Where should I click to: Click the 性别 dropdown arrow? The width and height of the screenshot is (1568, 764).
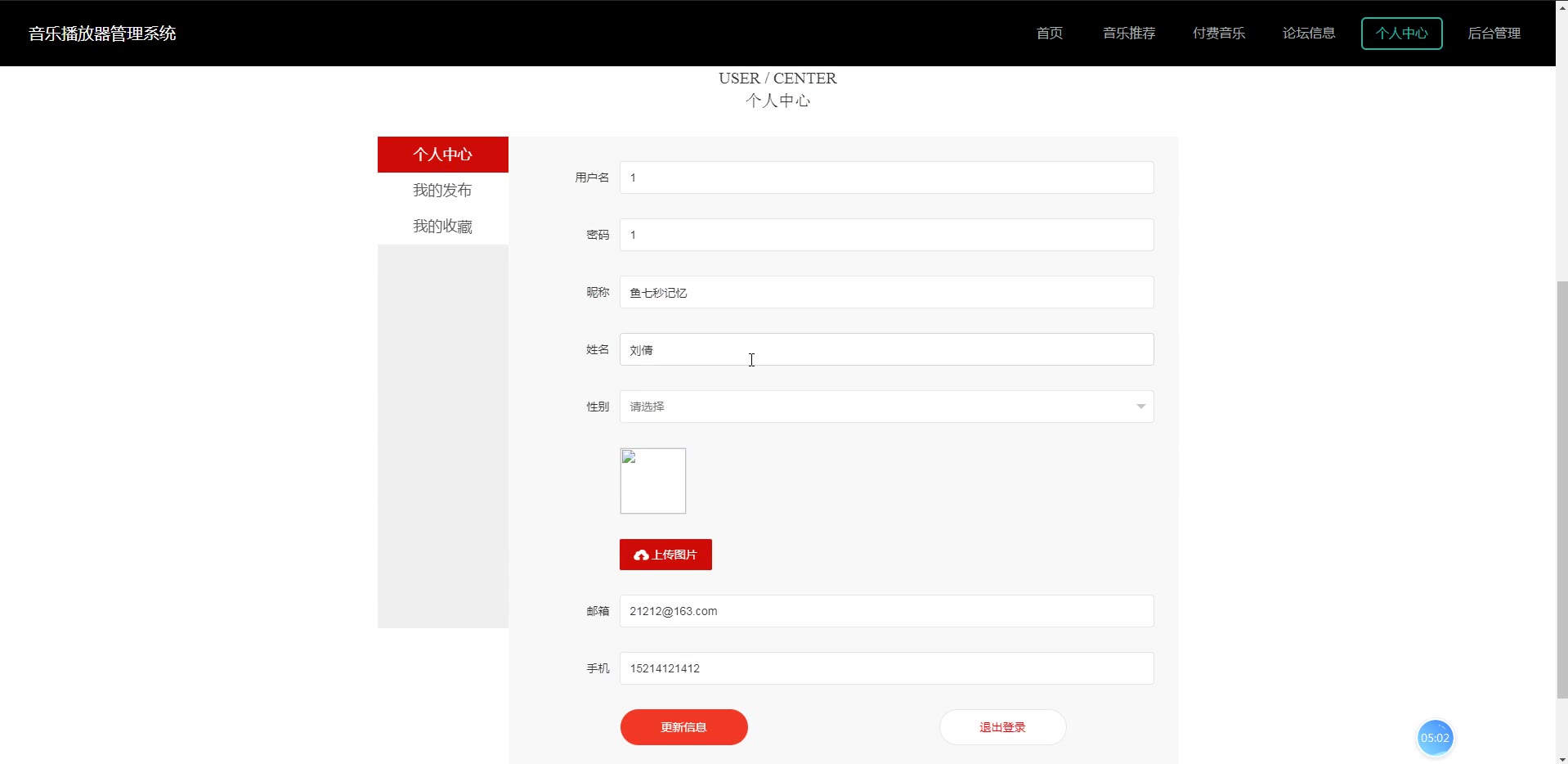tap(1140, 407)
